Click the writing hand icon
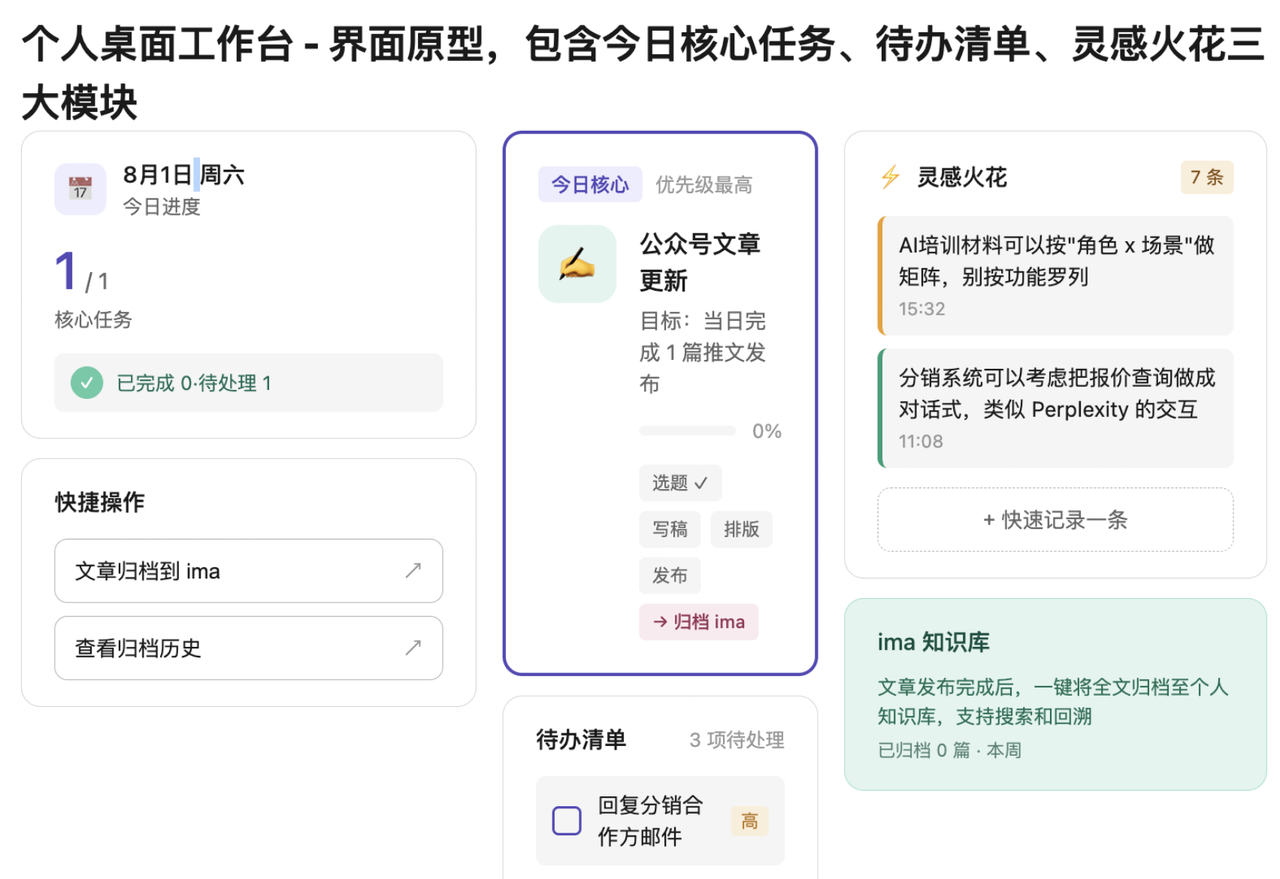The image size is (1280, 879). 577,264
